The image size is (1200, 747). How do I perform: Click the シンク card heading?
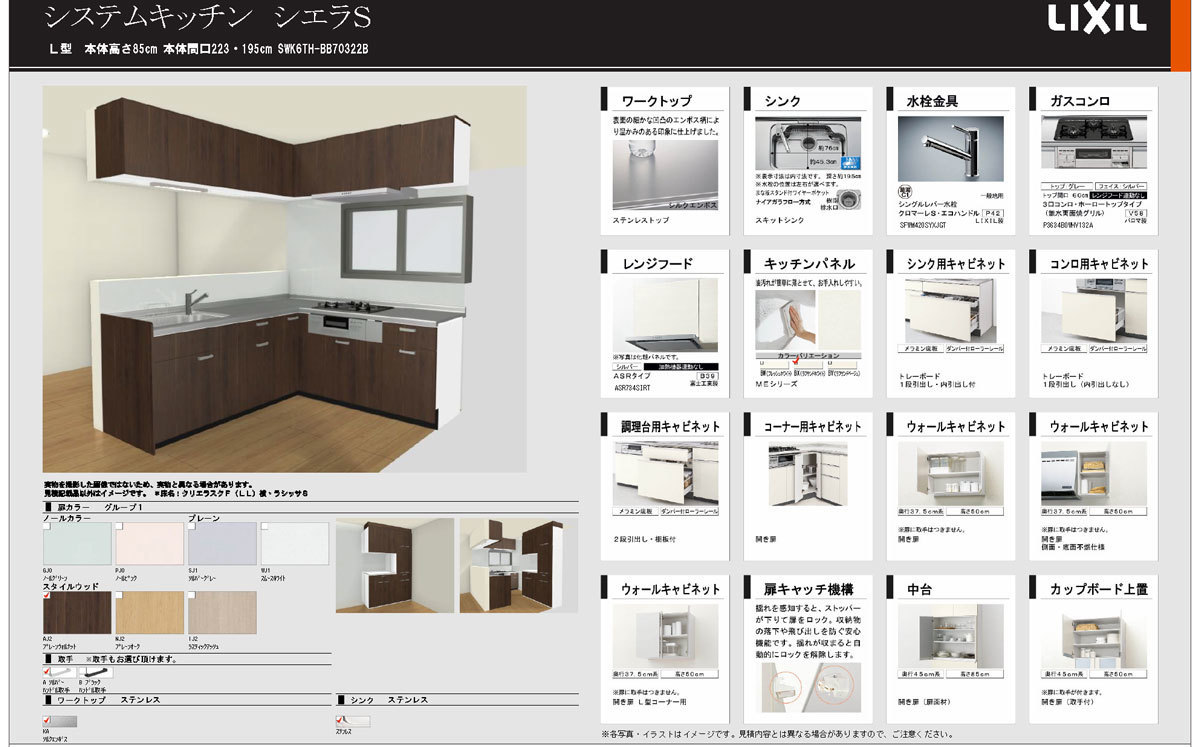(x=783, y=101)
